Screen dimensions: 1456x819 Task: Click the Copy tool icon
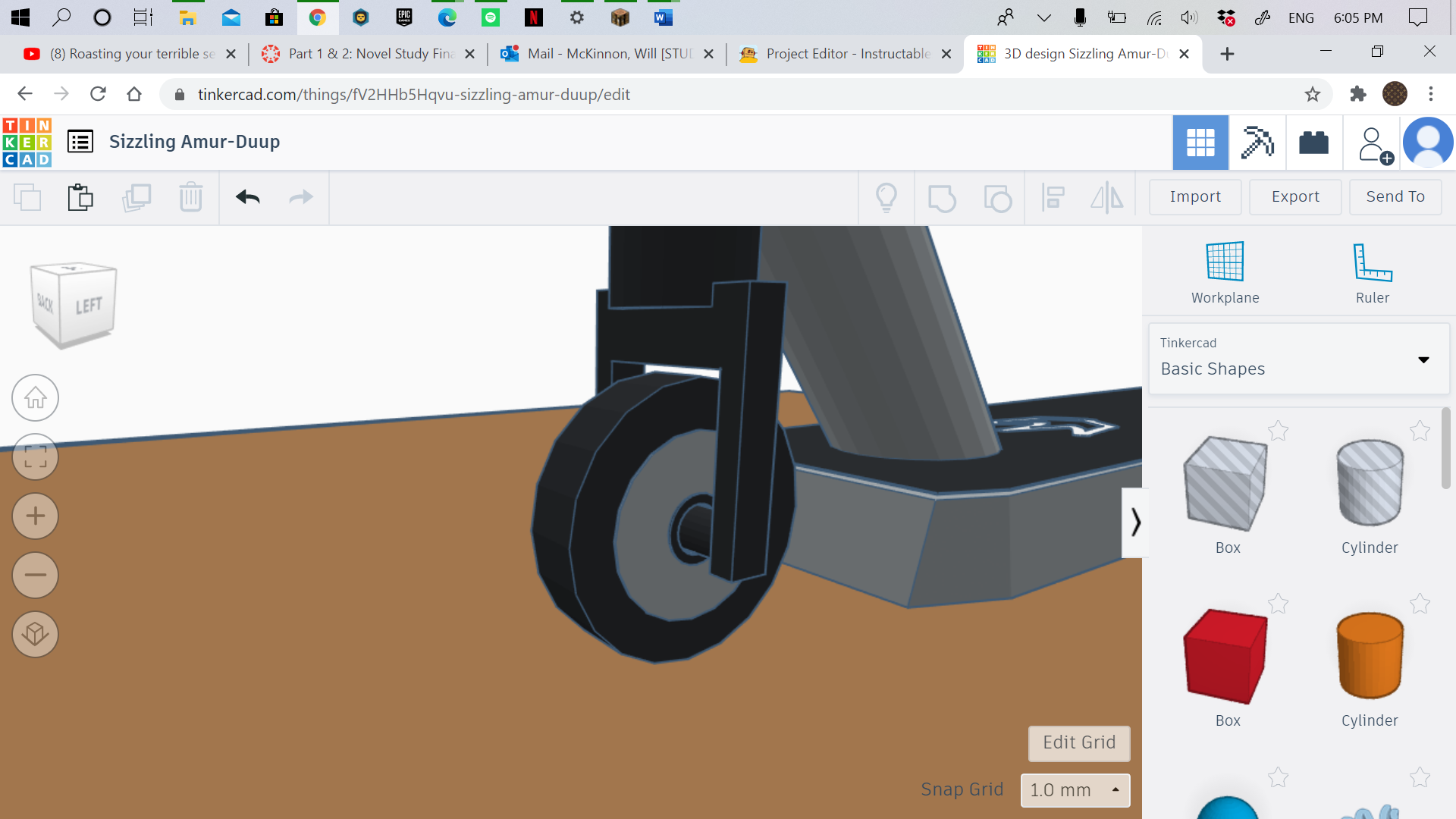27,197
